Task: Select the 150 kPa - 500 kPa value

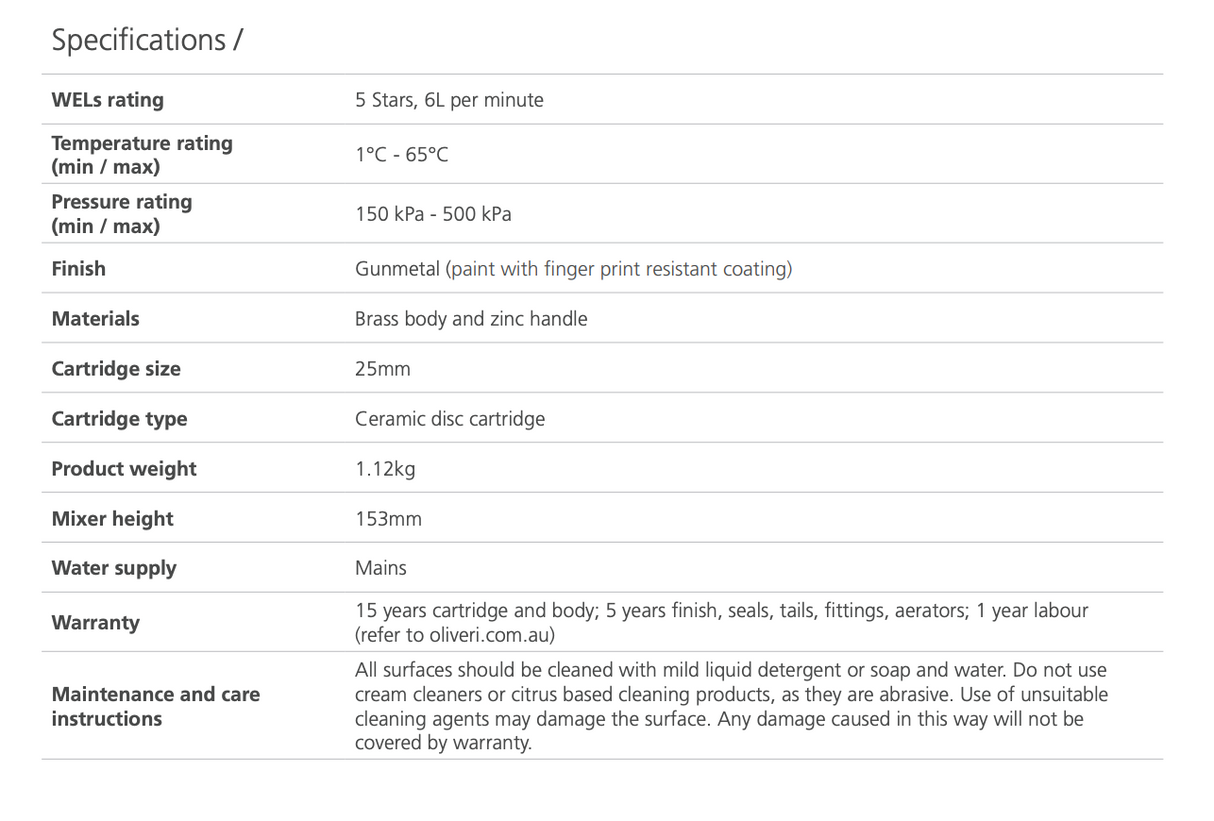Action: (x=433, y=214)
